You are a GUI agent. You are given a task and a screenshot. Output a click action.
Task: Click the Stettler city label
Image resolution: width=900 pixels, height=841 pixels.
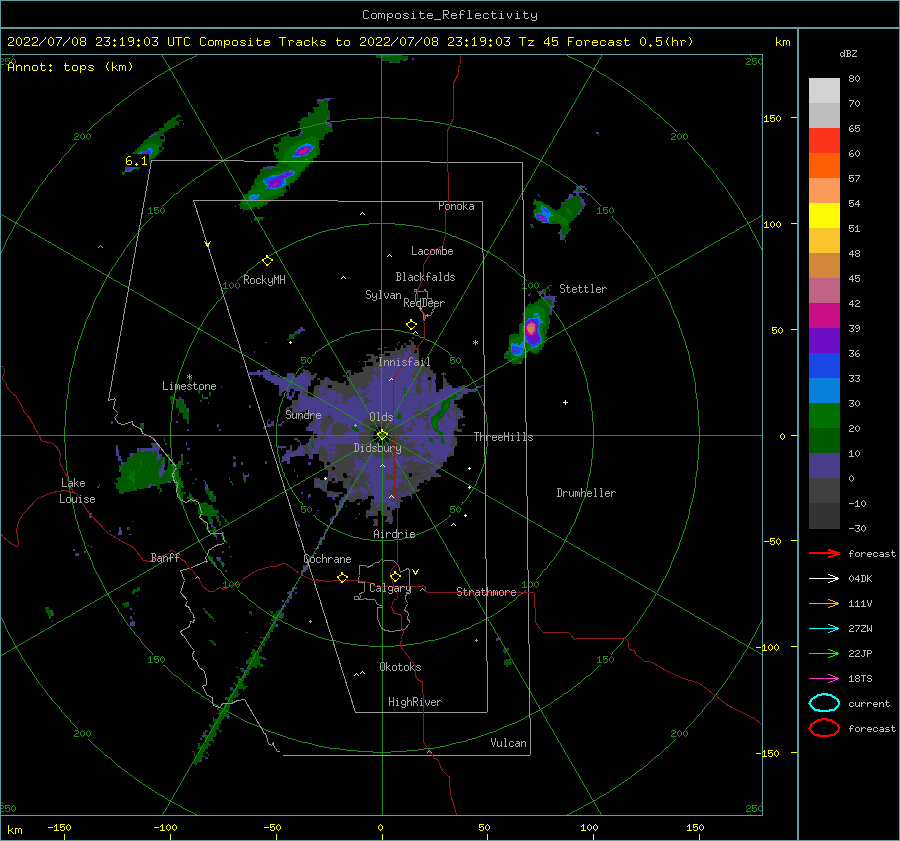tap(583, 289)
